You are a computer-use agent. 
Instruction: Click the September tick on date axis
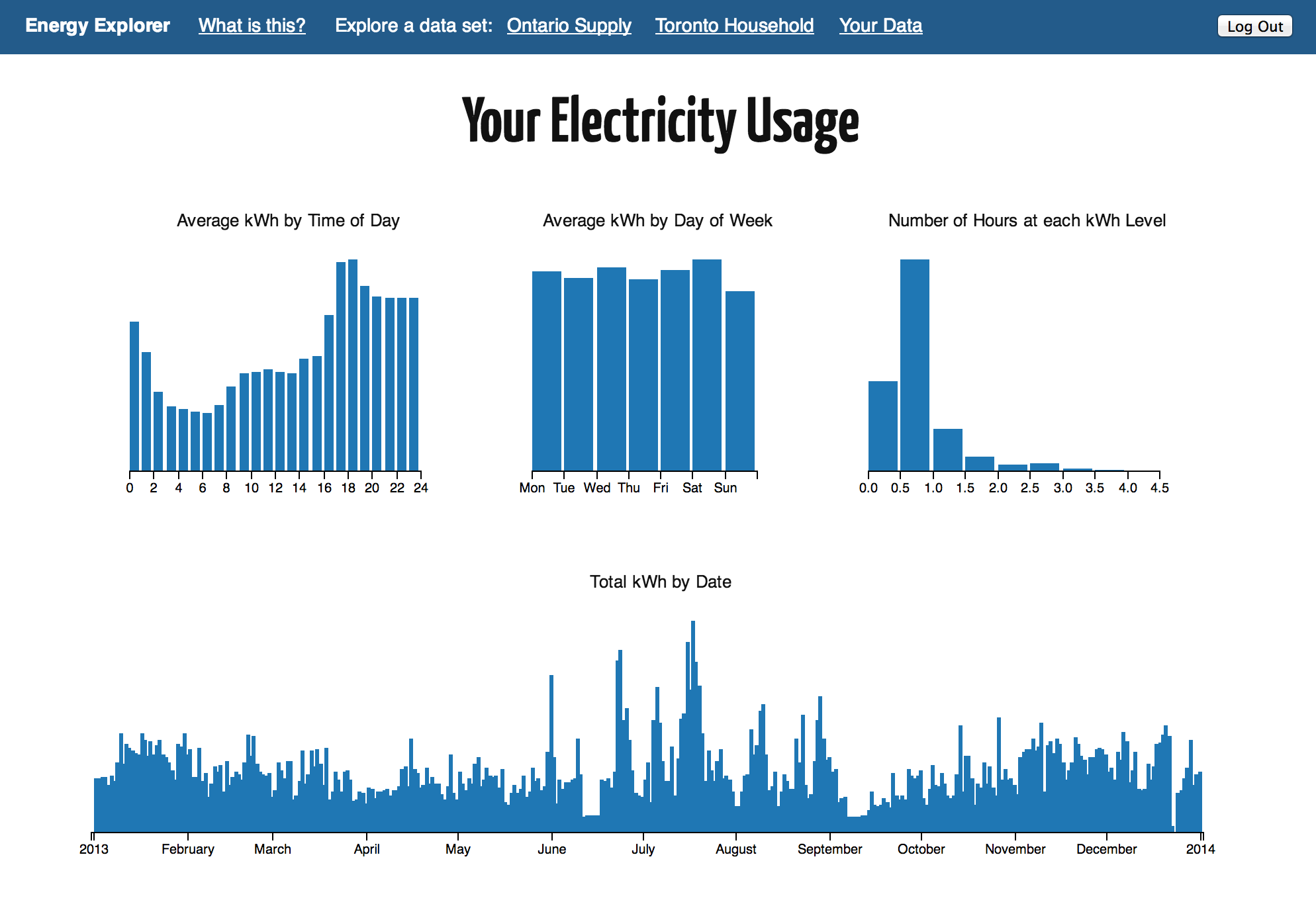[829, 848]
